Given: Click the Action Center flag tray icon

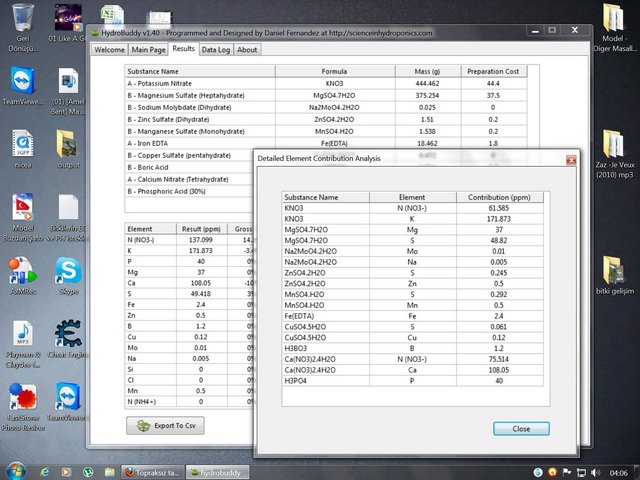Looking at the screenshot, I should coord(567,473).
